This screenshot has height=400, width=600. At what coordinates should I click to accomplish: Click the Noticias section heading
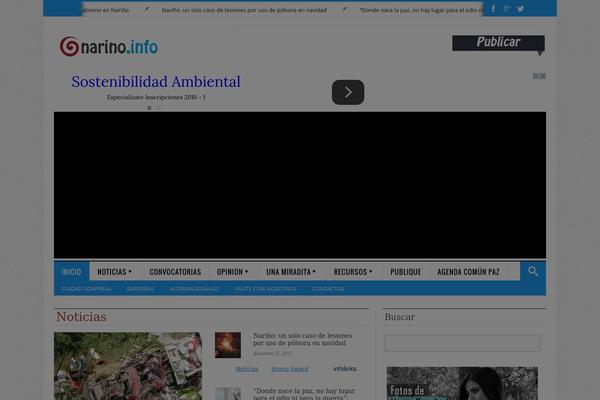[82, 317]
